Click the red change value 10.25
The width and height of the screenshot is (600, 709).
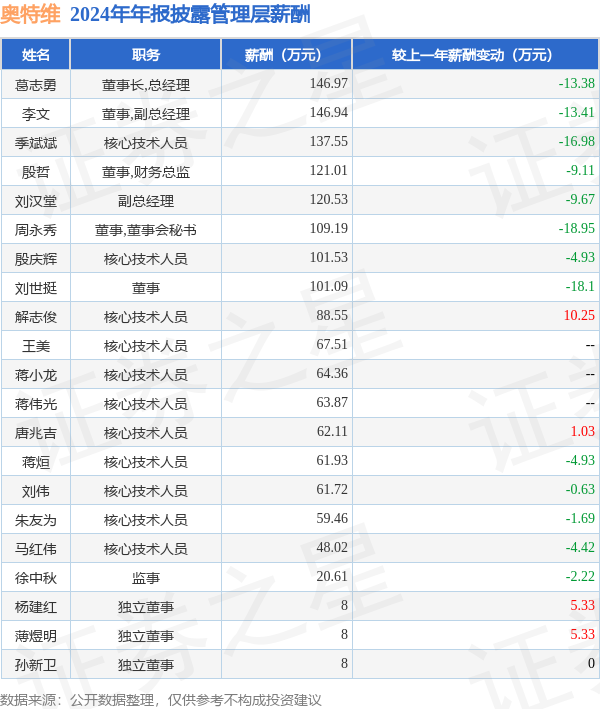click(579, 315)
